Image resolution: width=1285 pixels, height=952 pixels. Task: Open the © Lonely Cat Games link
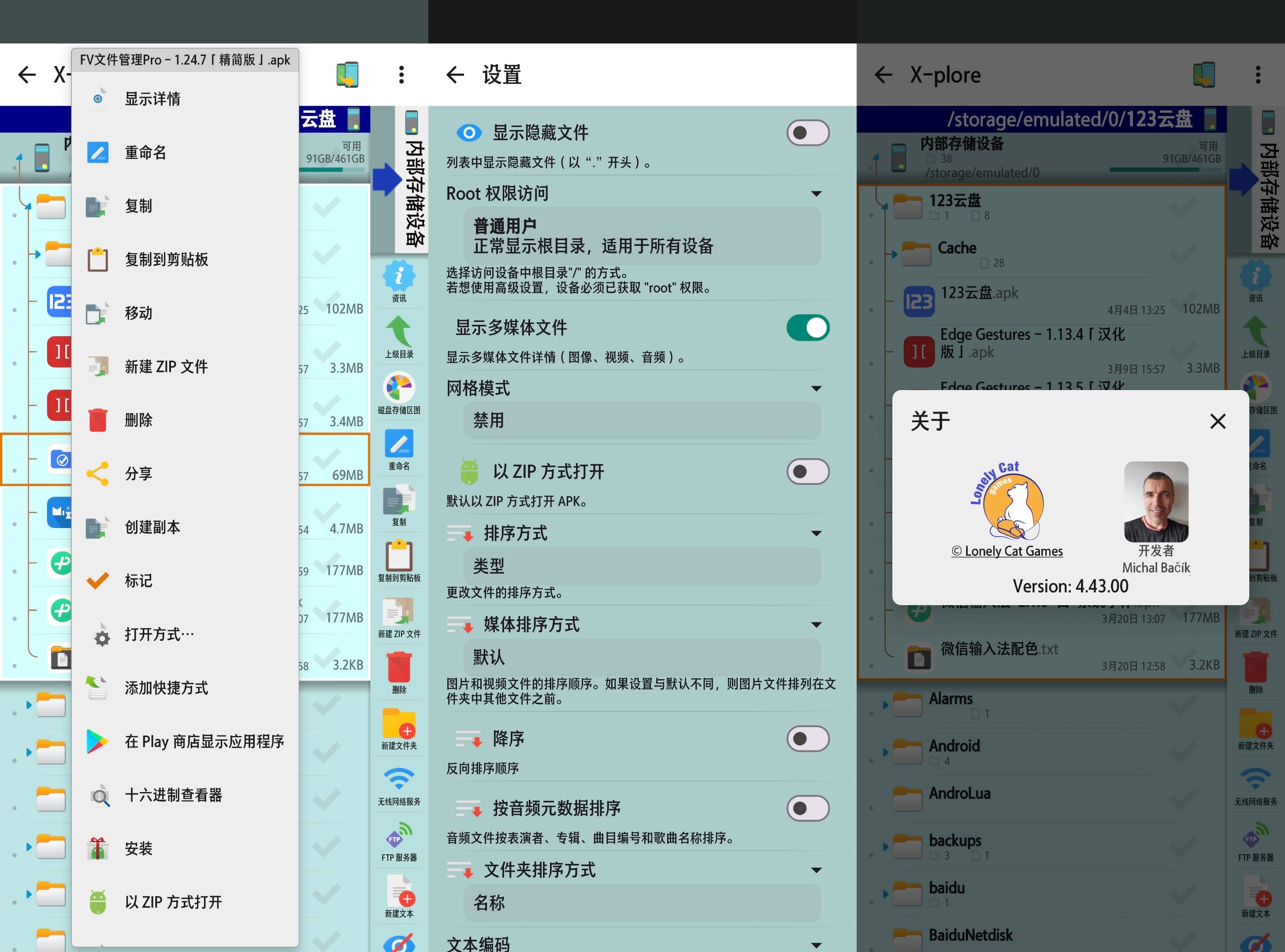[x=1007, y=551]
